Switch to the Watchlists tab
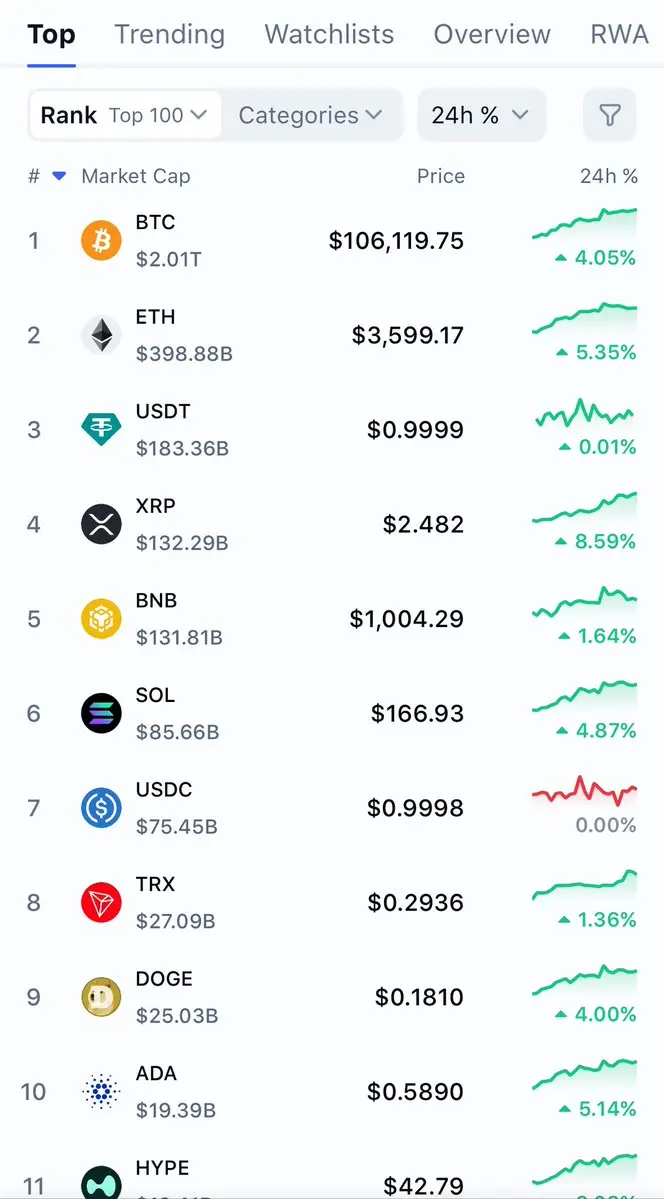This screenshot has height=1199, width=664. click(329, 34)
